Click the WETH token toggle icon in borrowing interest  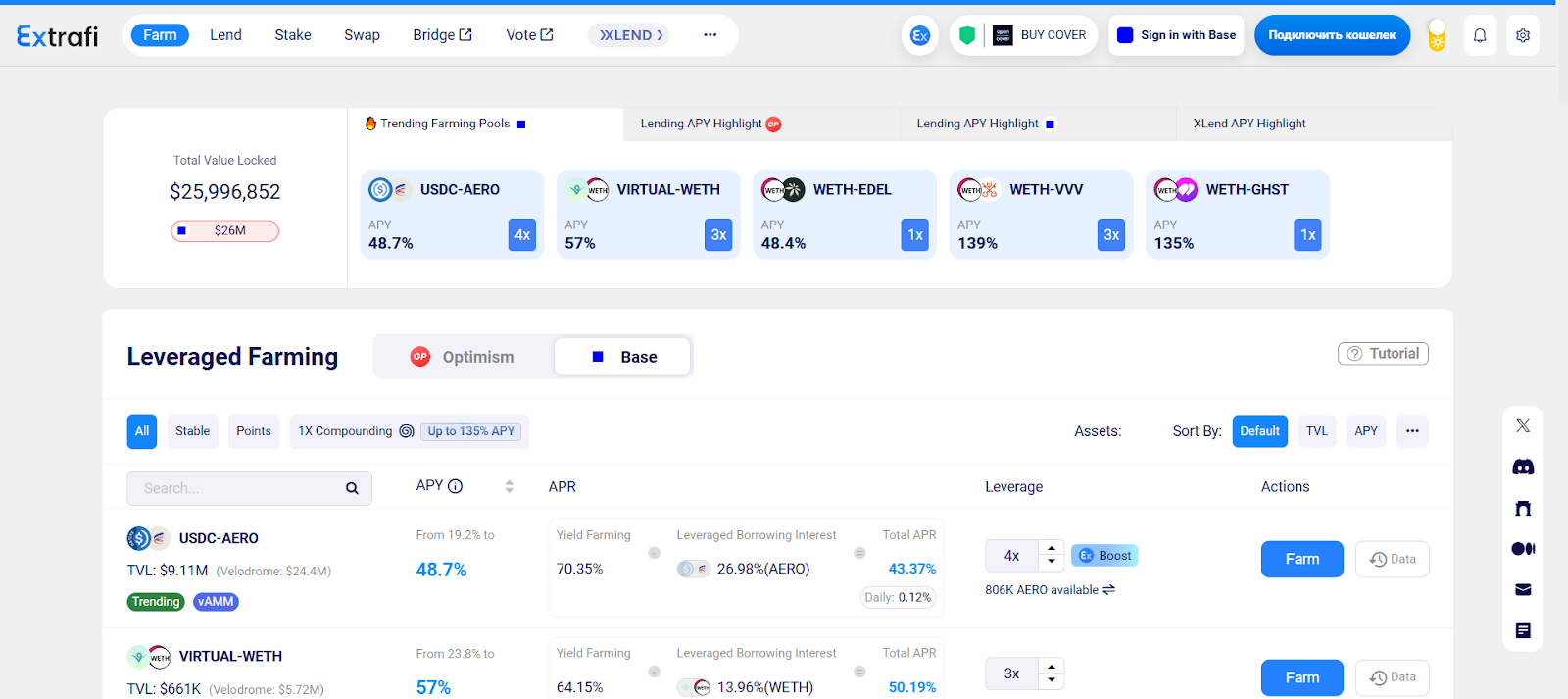tap(693, 687)
